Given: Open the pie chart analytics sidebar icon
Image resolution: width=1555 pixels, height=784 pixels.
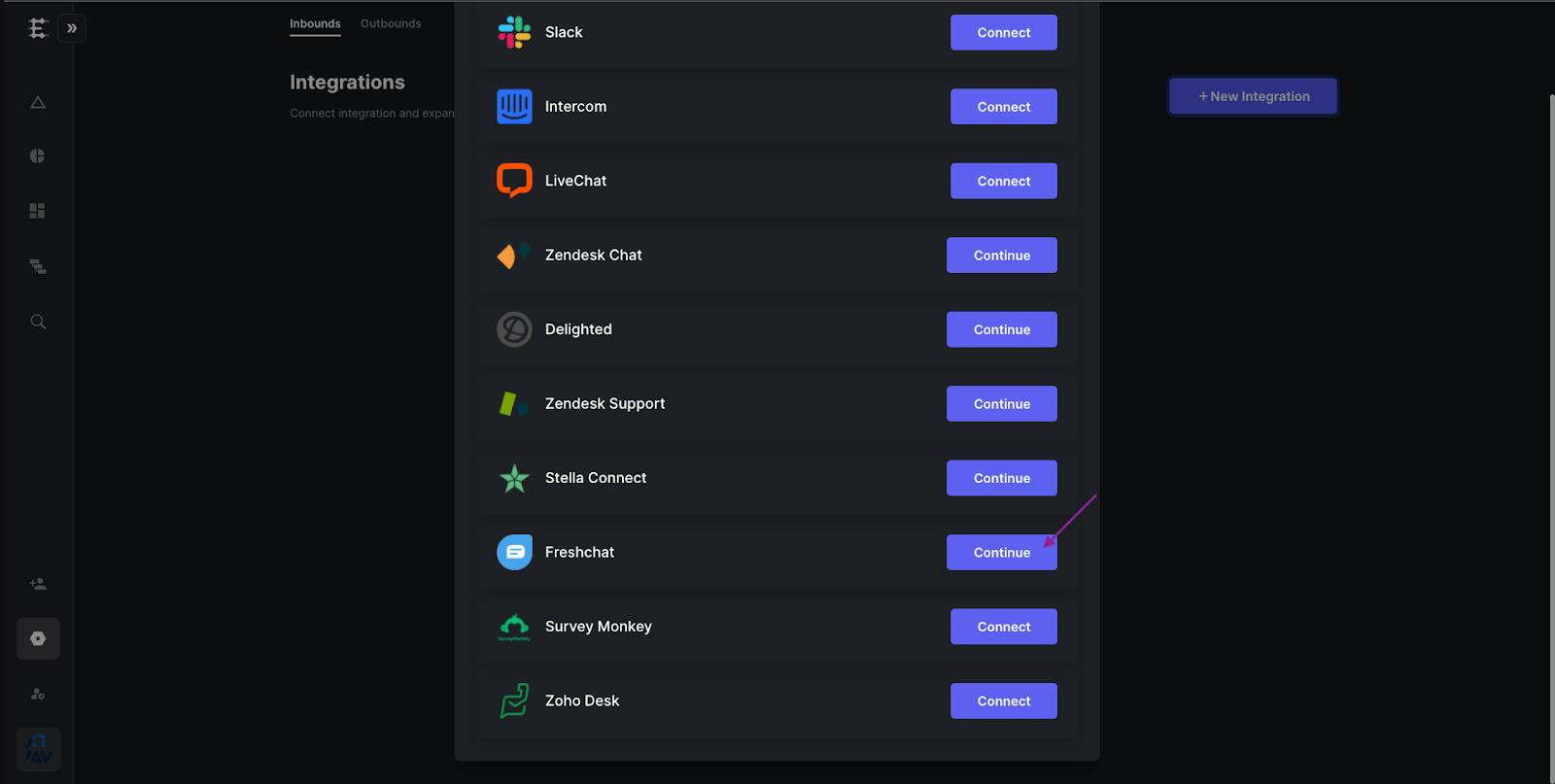Looking at the screenshot, I should pyautogui.click(x=38, y=156).
